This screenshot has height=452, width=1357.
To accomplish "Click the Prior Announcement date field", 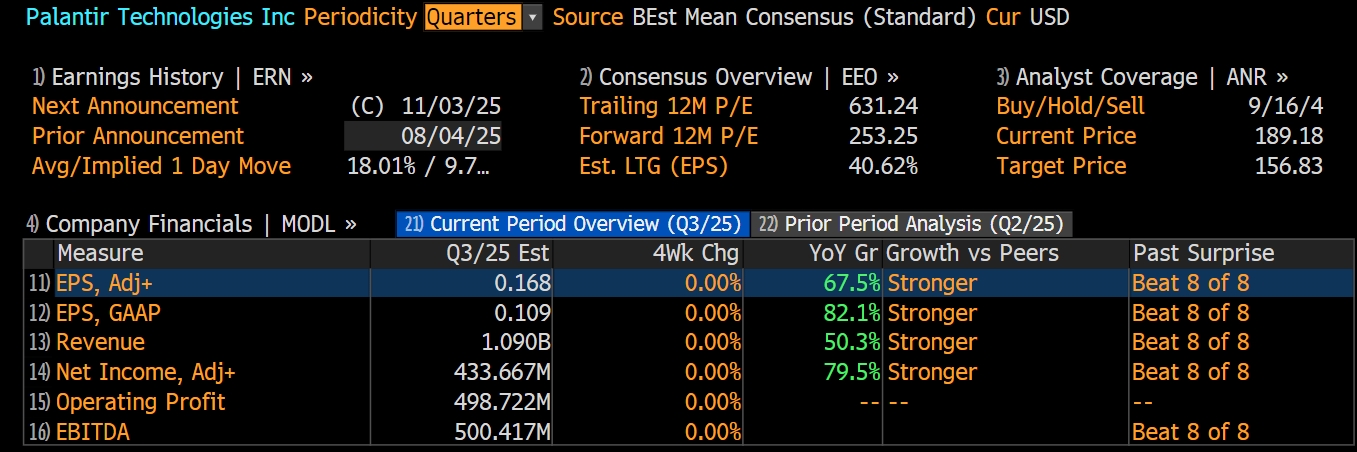I will pyautogui.click(x=423, y=136).
